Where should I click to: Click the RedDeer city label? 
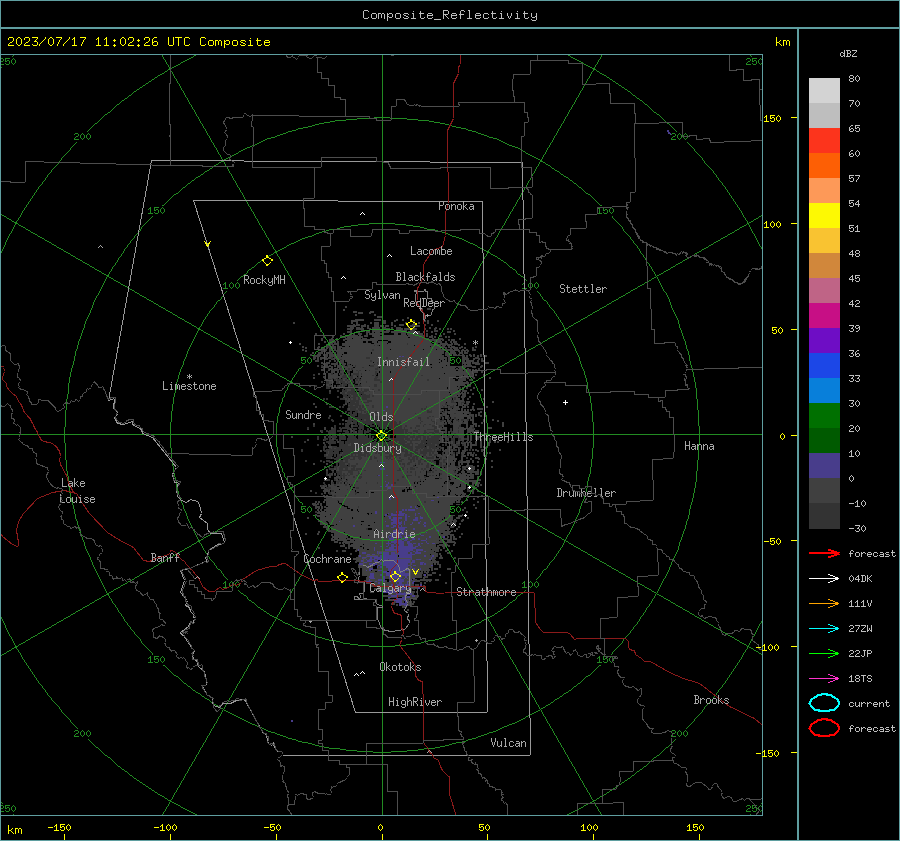pyautogui.click(x=424, y=303)
